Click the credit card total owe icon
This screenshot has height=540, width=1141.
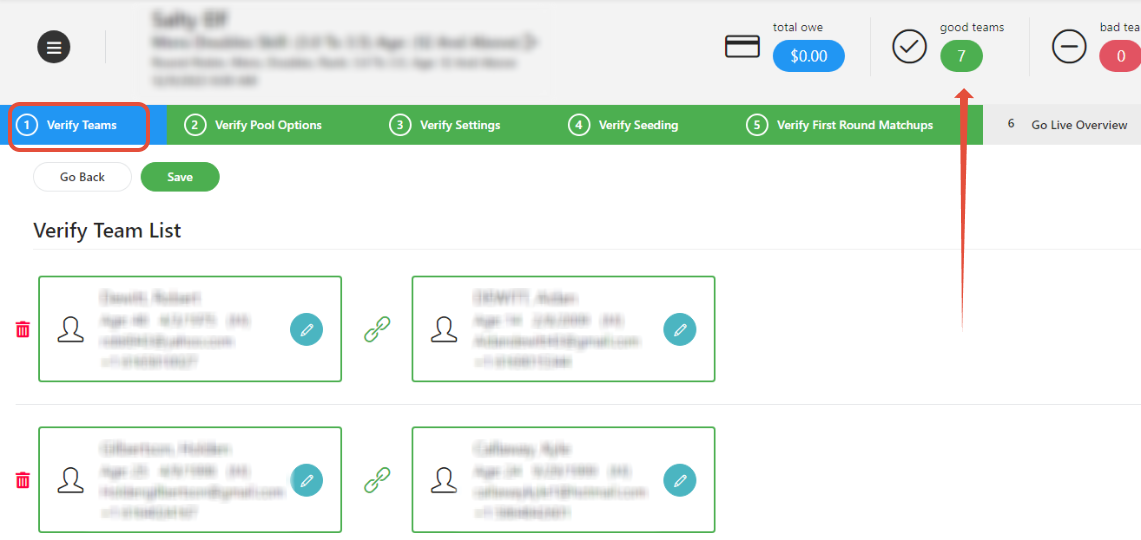coord(742,47)
